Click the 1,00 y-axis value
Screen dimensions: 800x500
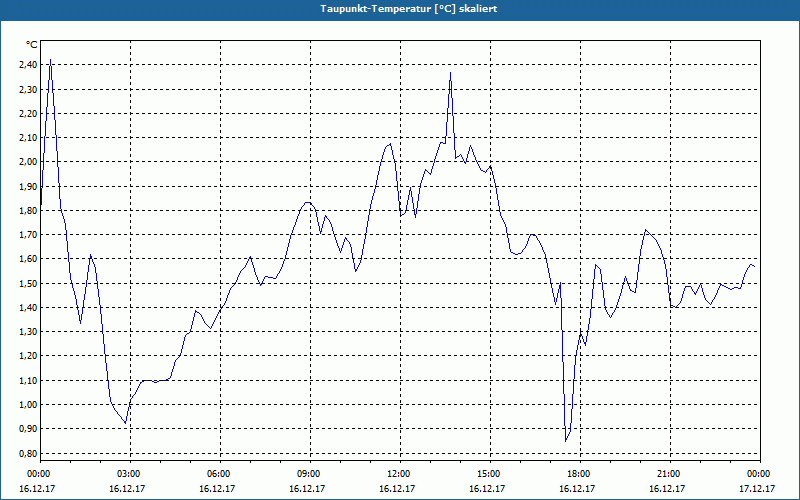pos(29,405)
